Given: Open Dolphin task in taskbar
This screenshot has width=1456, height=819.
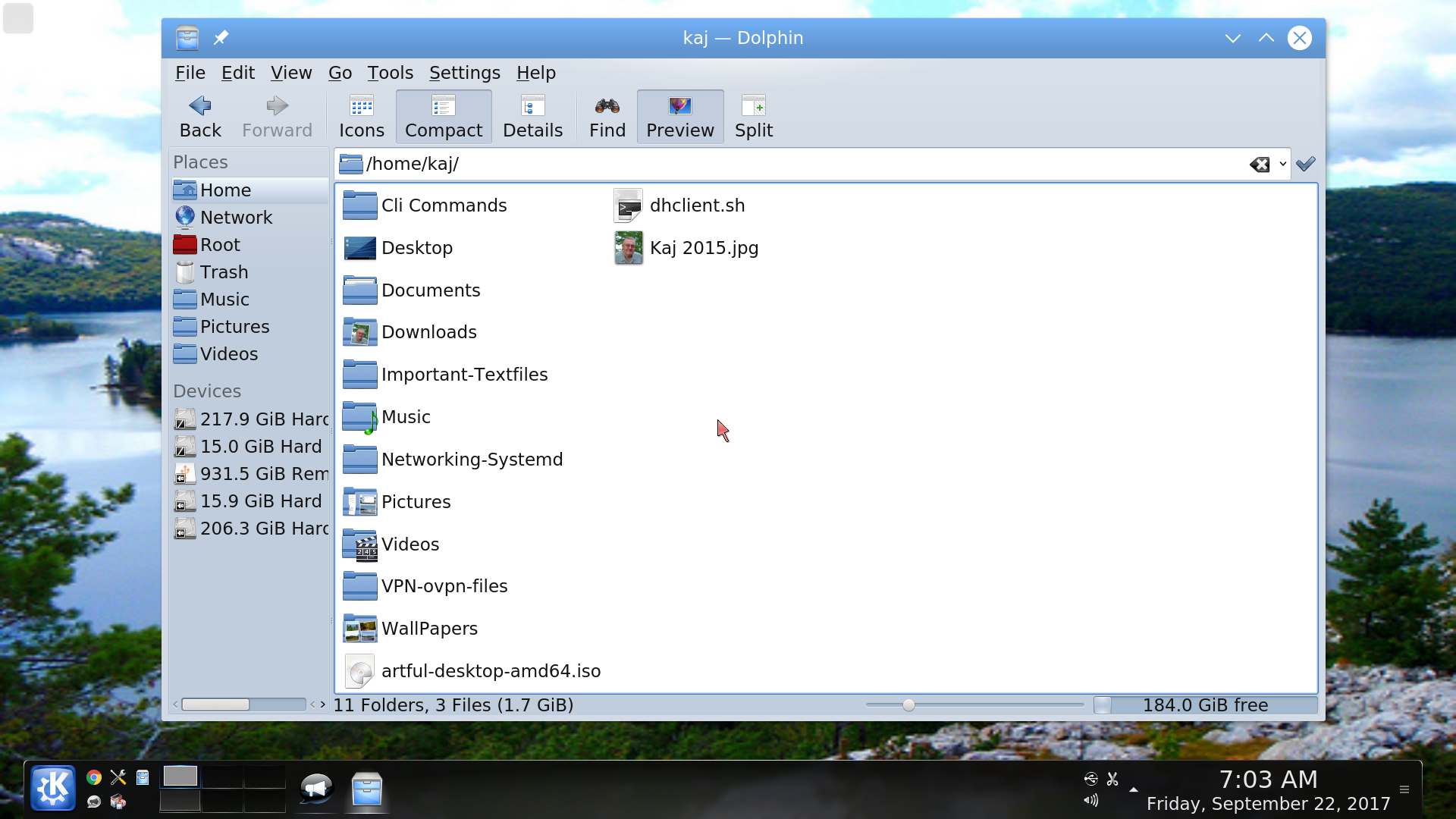Looking at the screenshot, I should 367,789.
